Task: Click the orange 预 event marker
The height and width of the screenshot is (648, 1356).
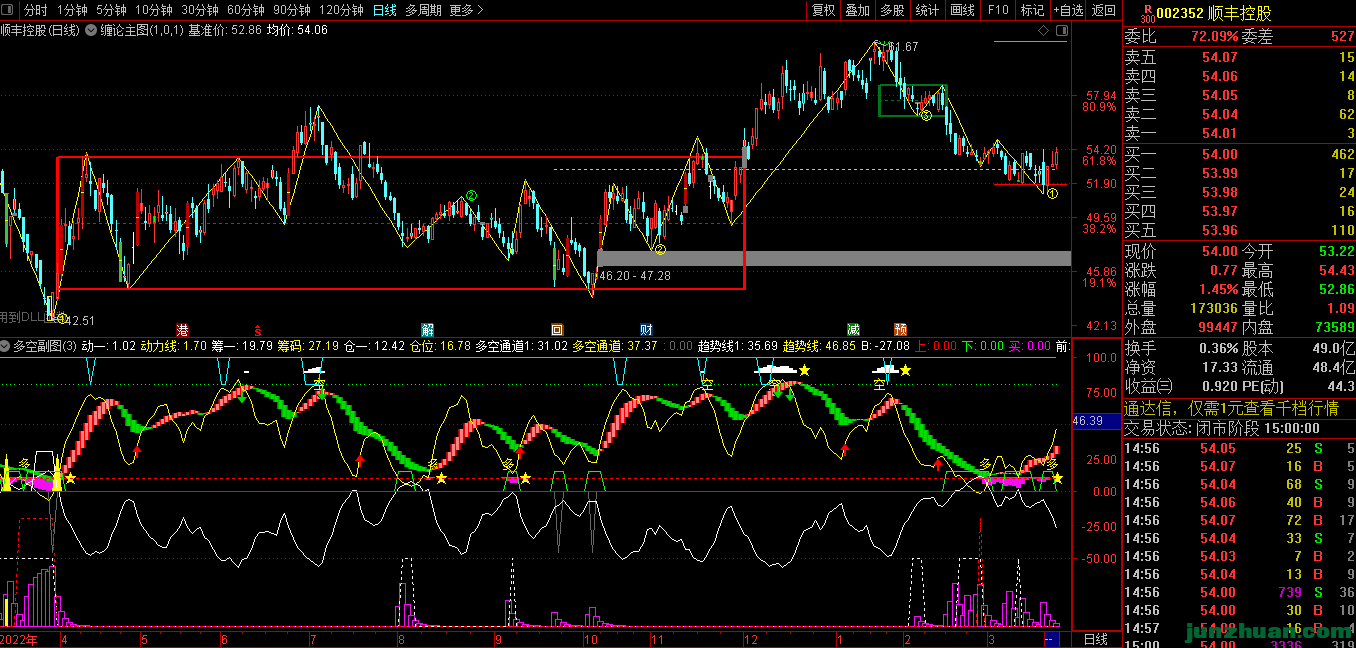Action: click(901, 329)
